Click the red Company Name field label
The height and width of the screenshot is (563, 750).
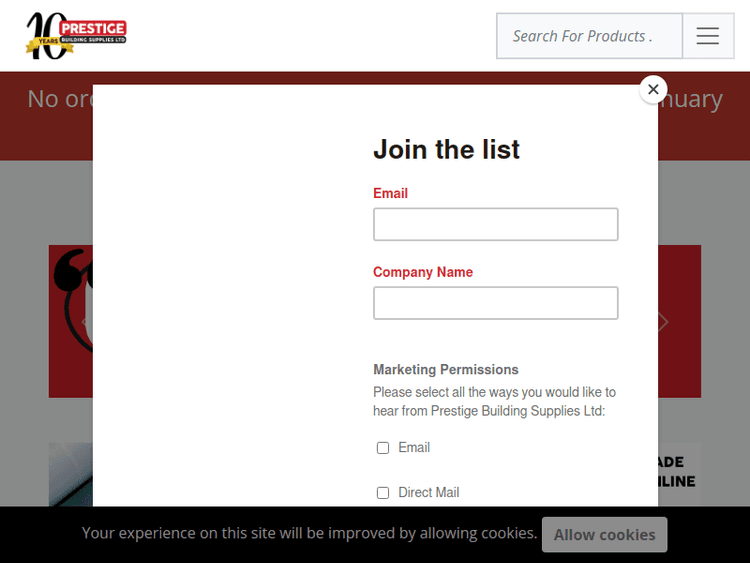tap(423, 272)
